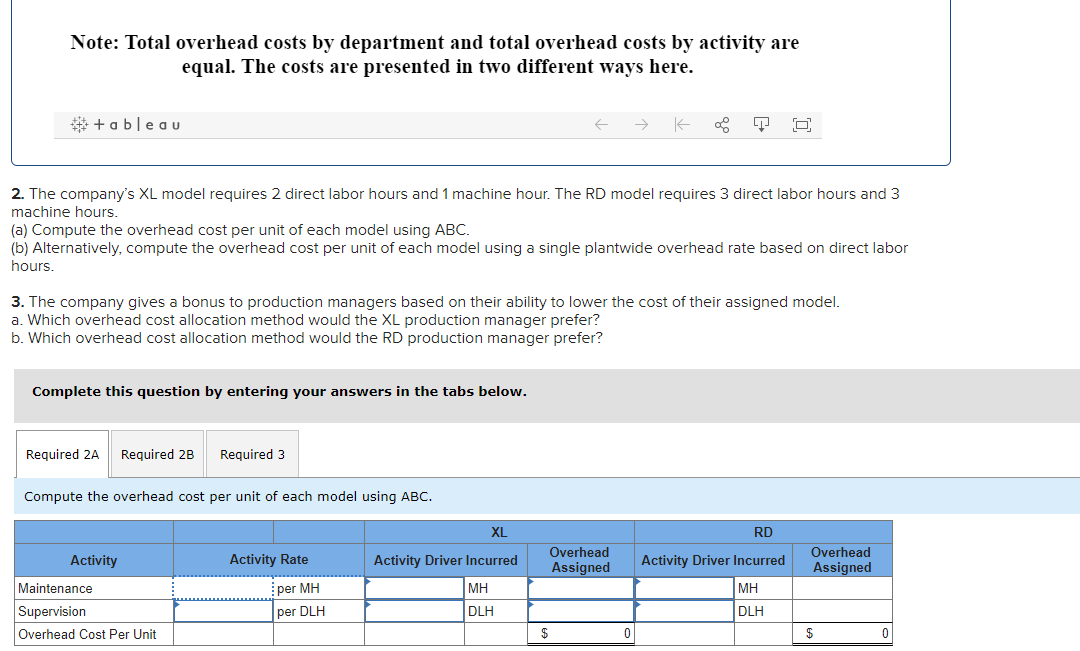Click RD Overhead Cost Per Unit total

tap(842, 633)
